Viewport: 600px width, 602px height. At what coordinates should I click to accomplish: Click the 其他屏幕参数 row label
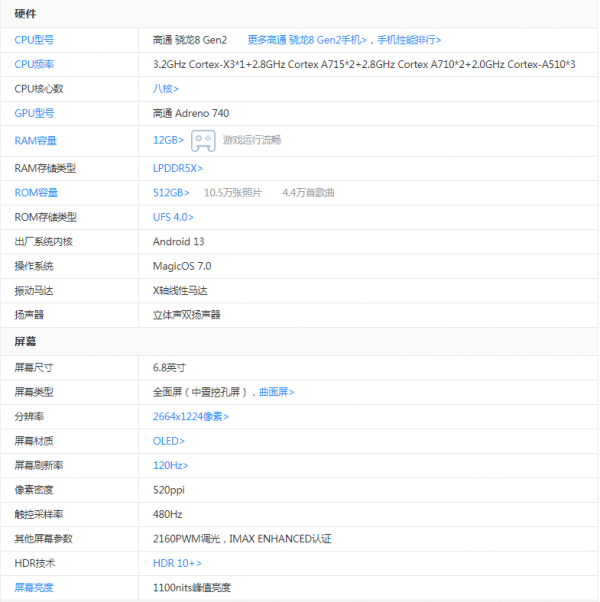click(43, 539)
